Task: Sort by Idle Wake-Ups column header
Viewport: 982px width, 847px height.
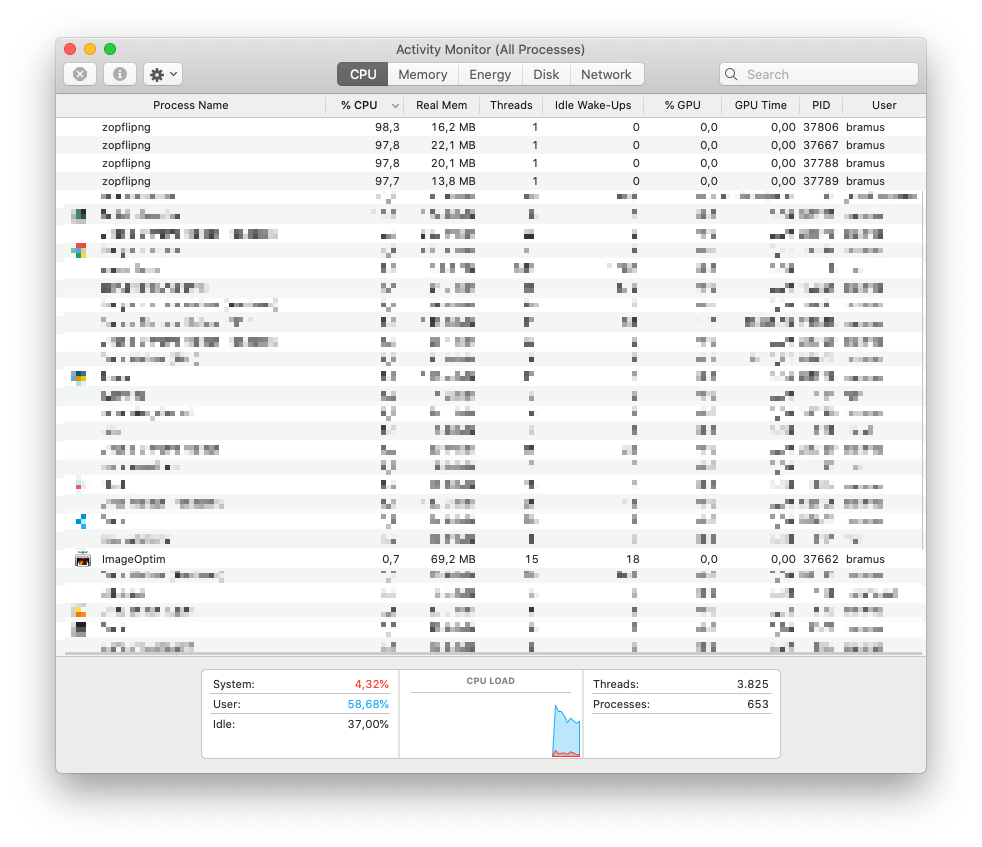Action: pyautogui.click(x=593, y=105)
